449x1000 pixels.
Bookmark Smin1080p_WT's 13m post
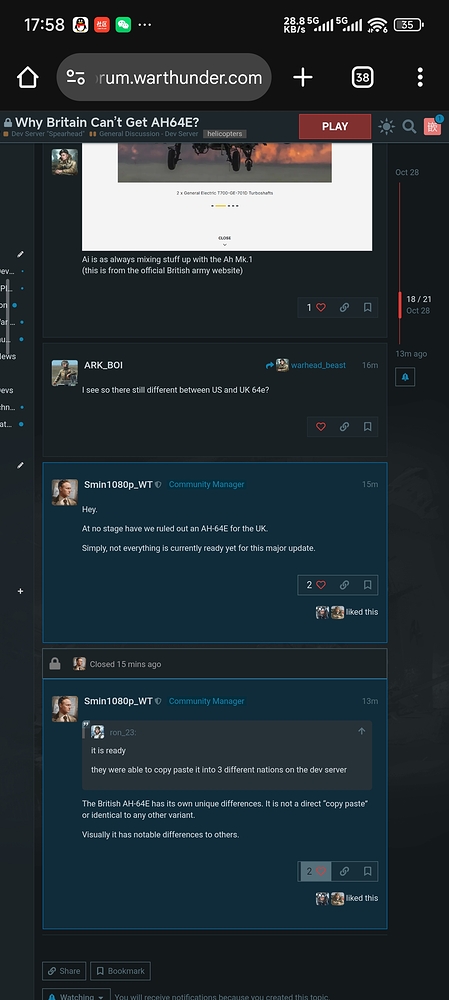367,871
